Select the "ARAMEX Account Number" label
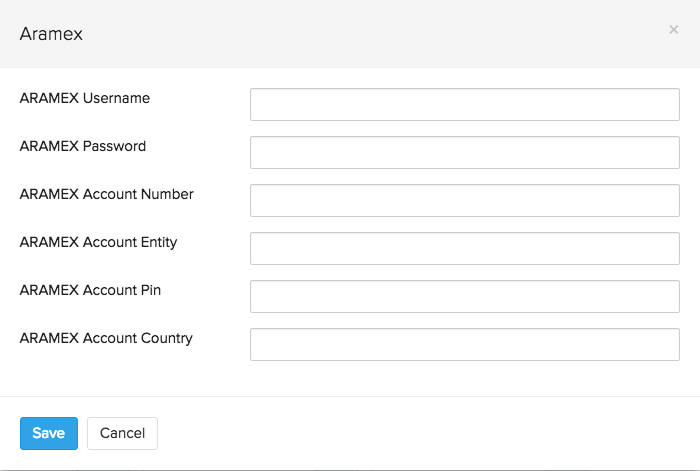 [x=106, y=194]
